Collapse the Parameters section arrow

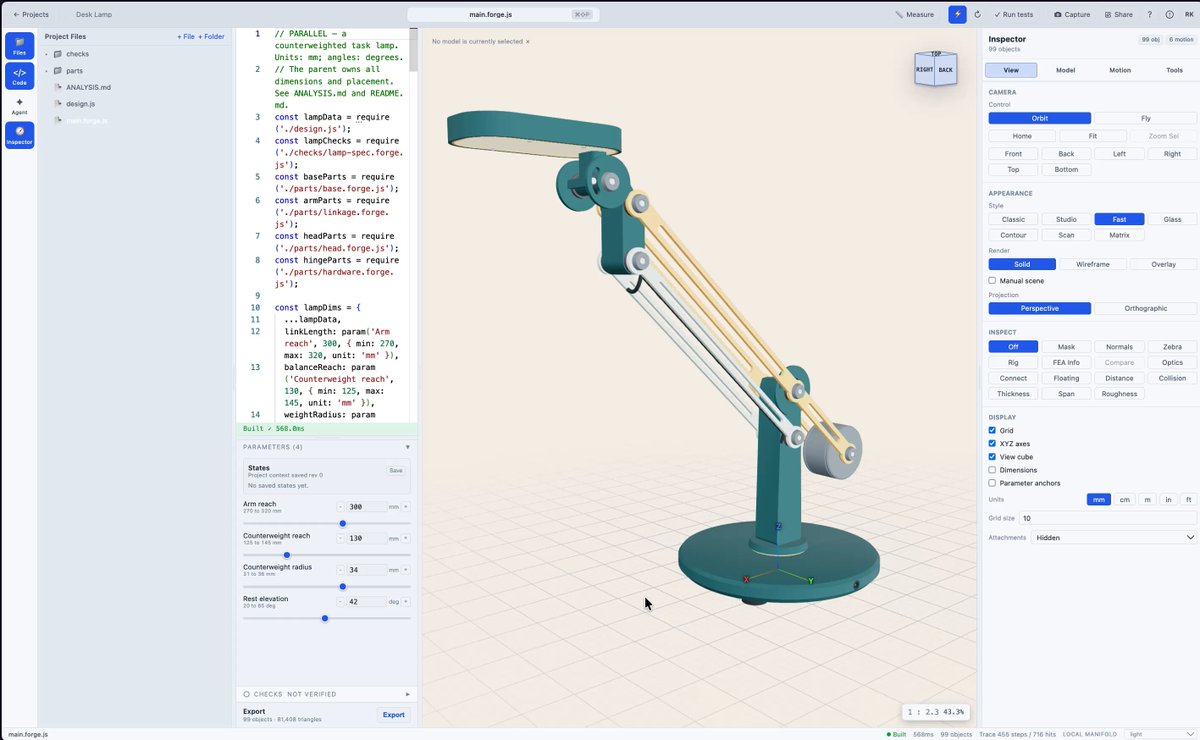coord(407,447)
